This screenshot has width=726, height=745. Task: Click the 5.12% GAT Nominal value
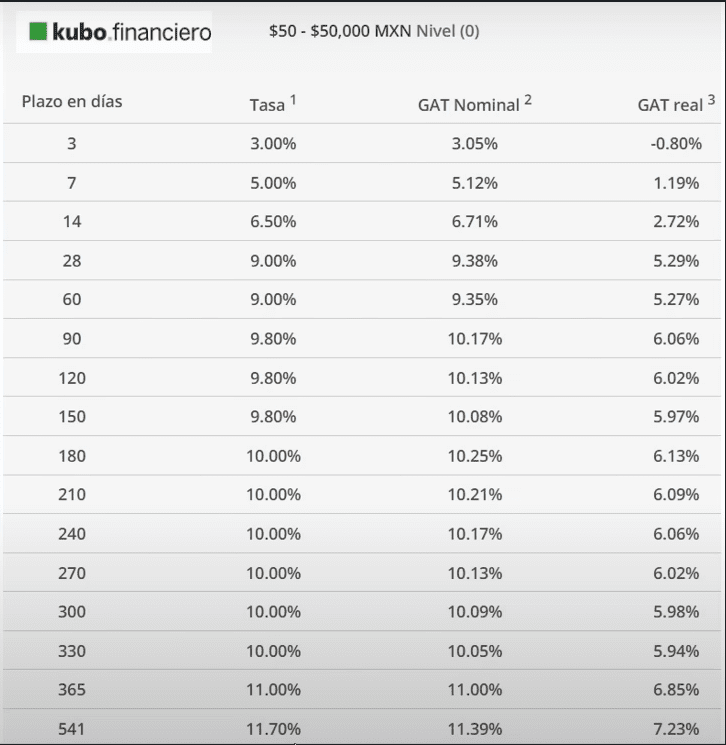click(x=474, y=182)
